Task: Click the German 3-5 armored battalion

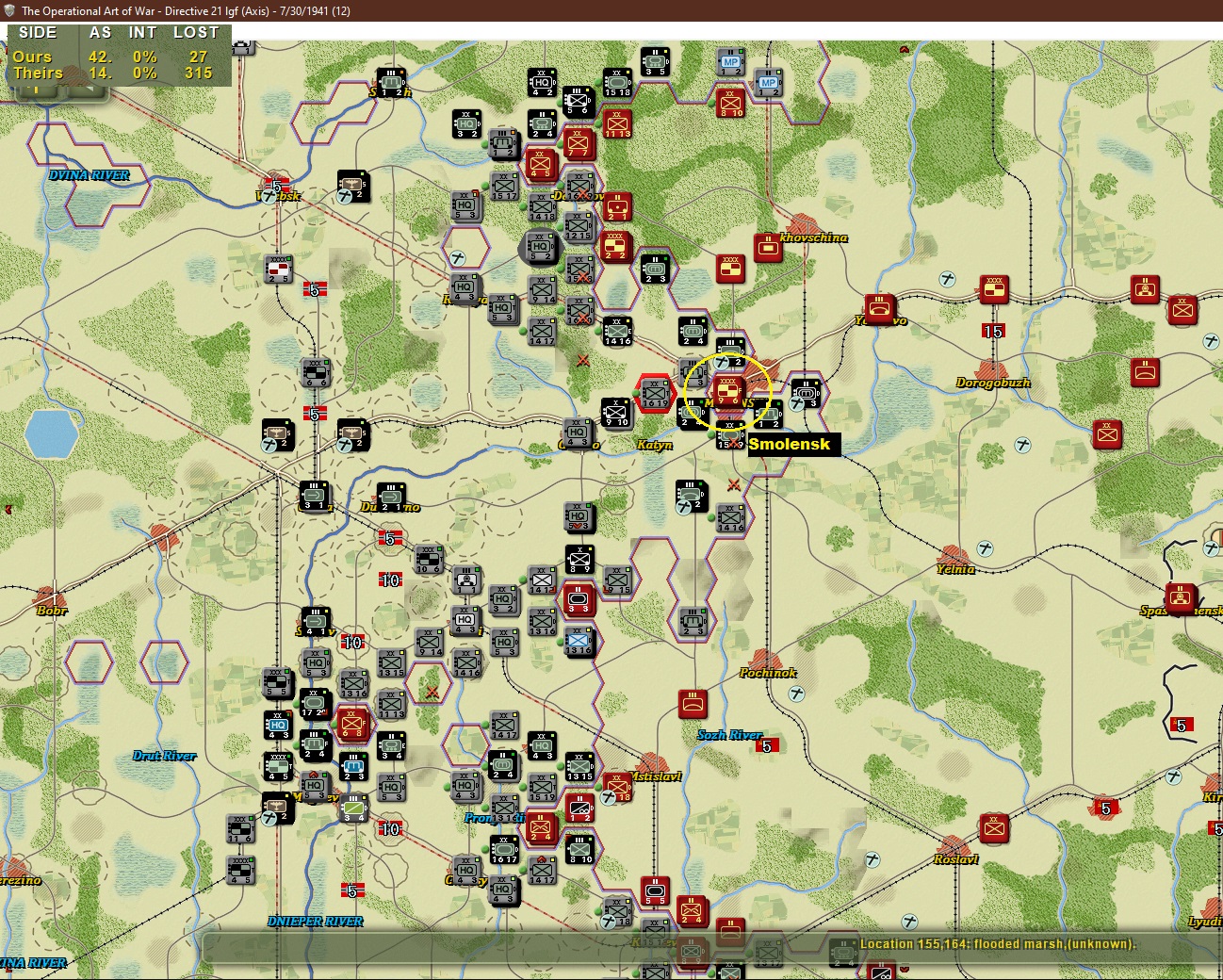Action: (655, 62)
